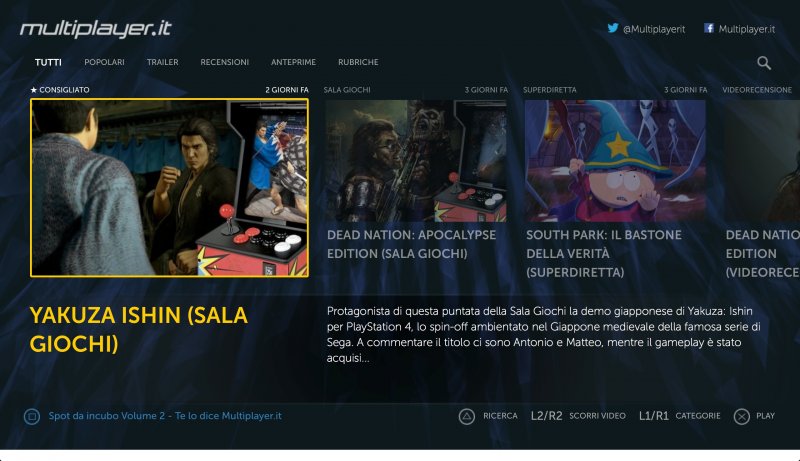Click the multiplayer.it logo
This screenshot has width=800, height=461.
94,28
